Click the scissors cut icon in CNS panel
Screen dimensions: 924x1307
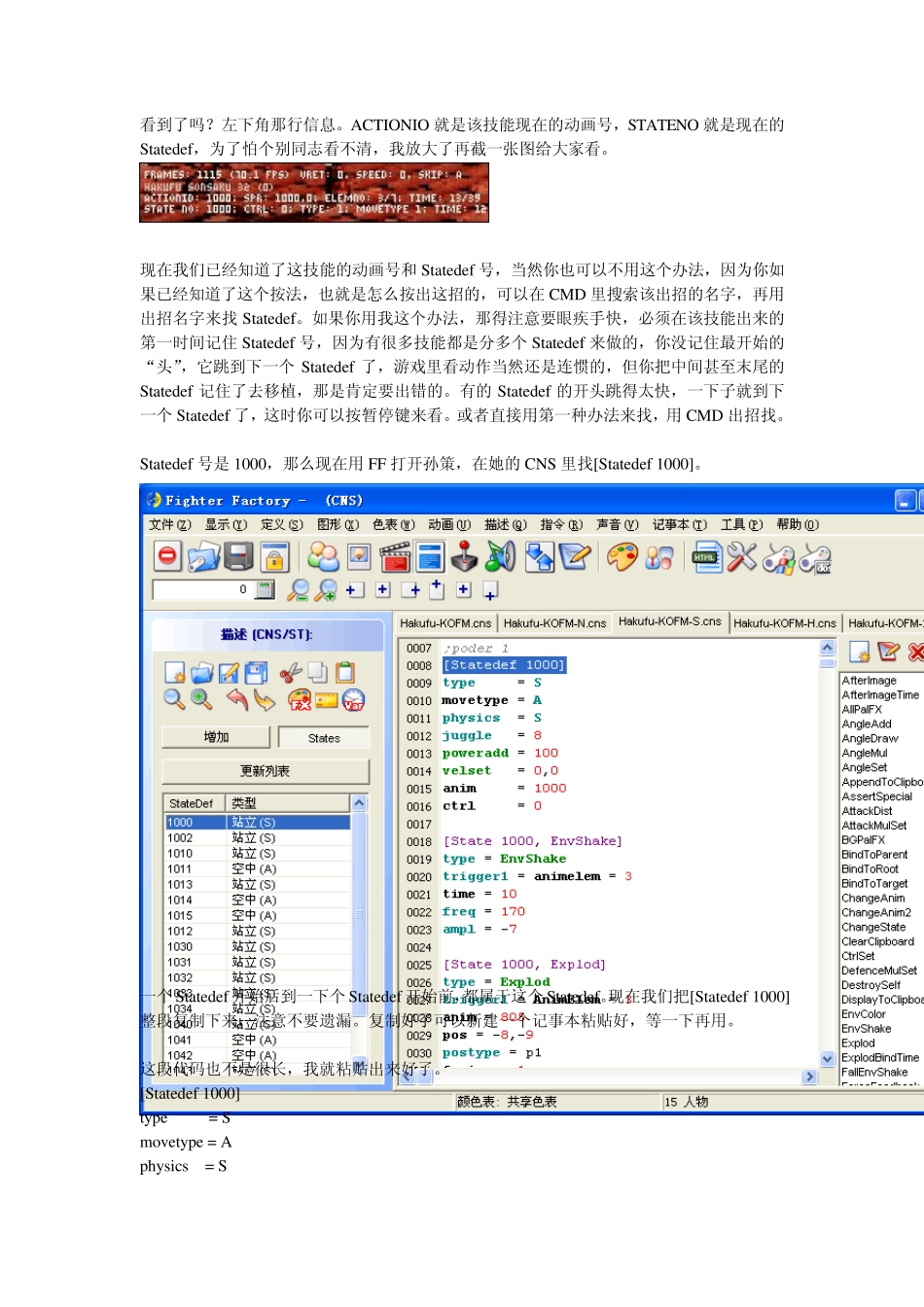click(x=290, y=672)
